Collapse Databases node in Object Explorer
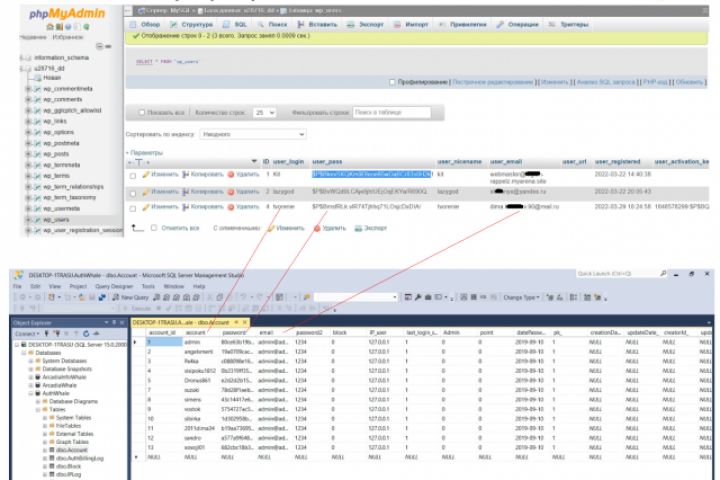The image size is (720, 480). coord(24,353)
